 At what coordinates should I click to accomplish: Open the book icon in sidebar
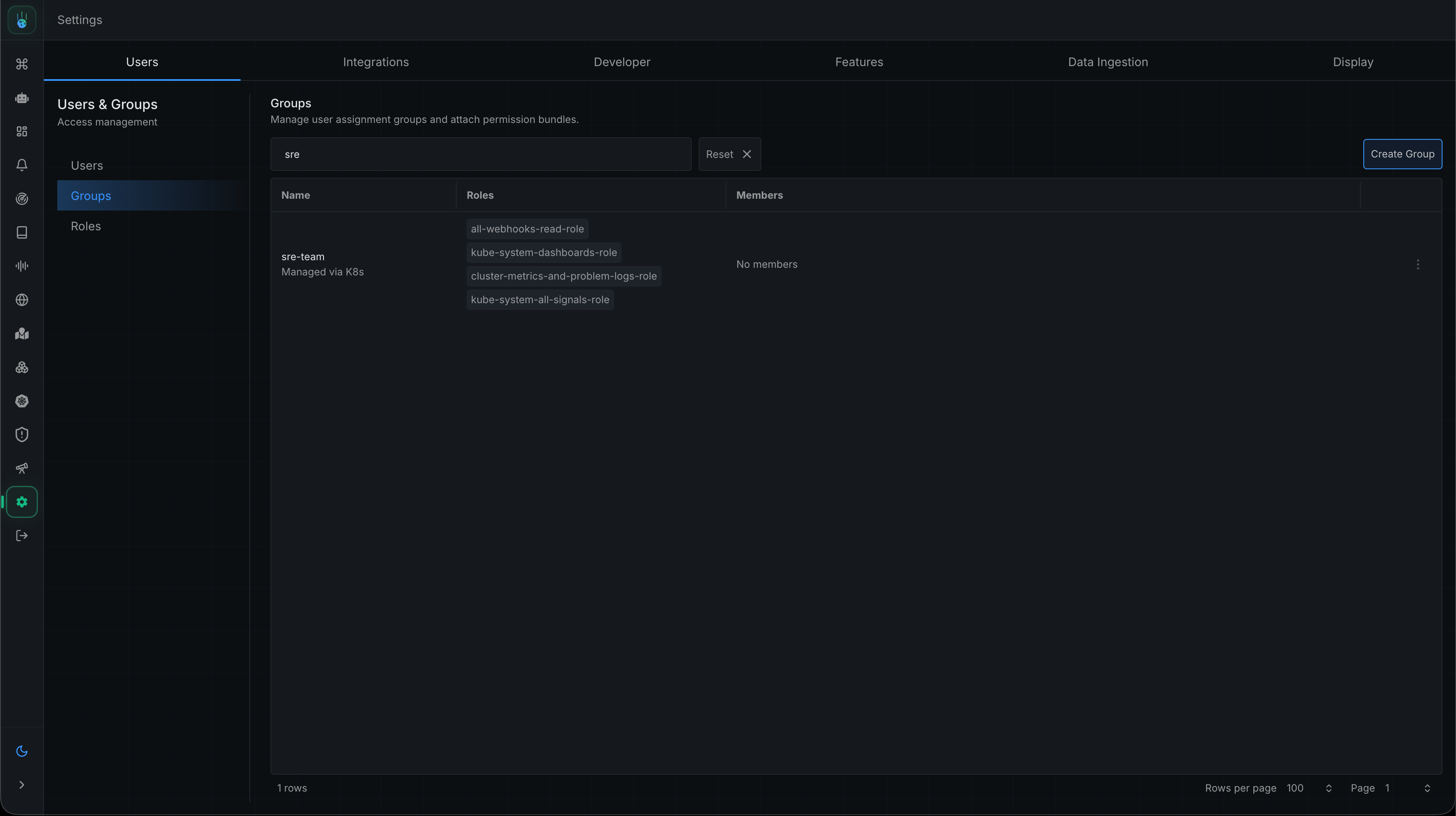(x=21, y=232)
